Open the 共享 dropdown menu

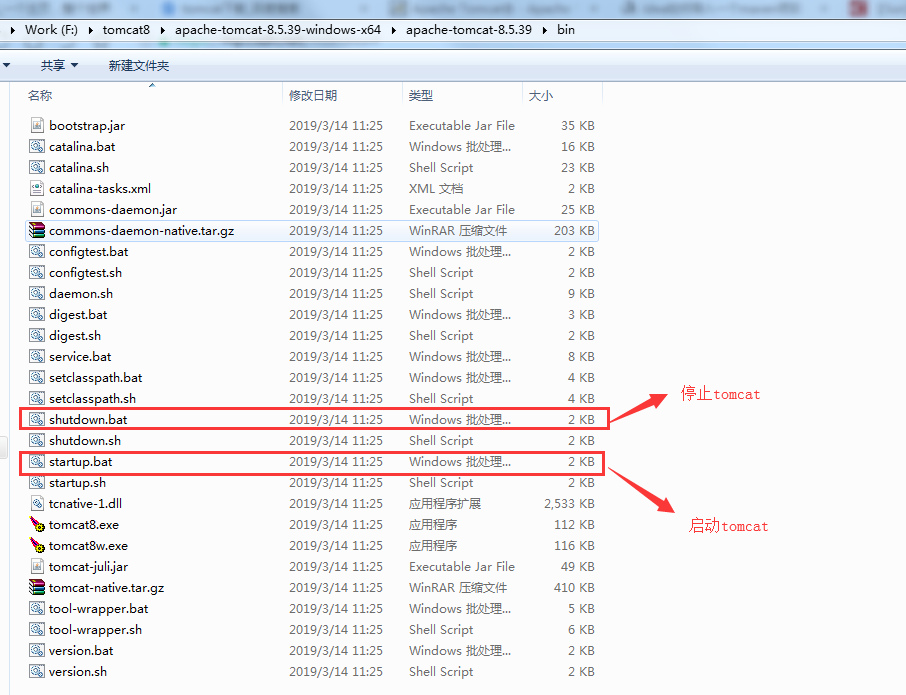click(x=59, y=65)
